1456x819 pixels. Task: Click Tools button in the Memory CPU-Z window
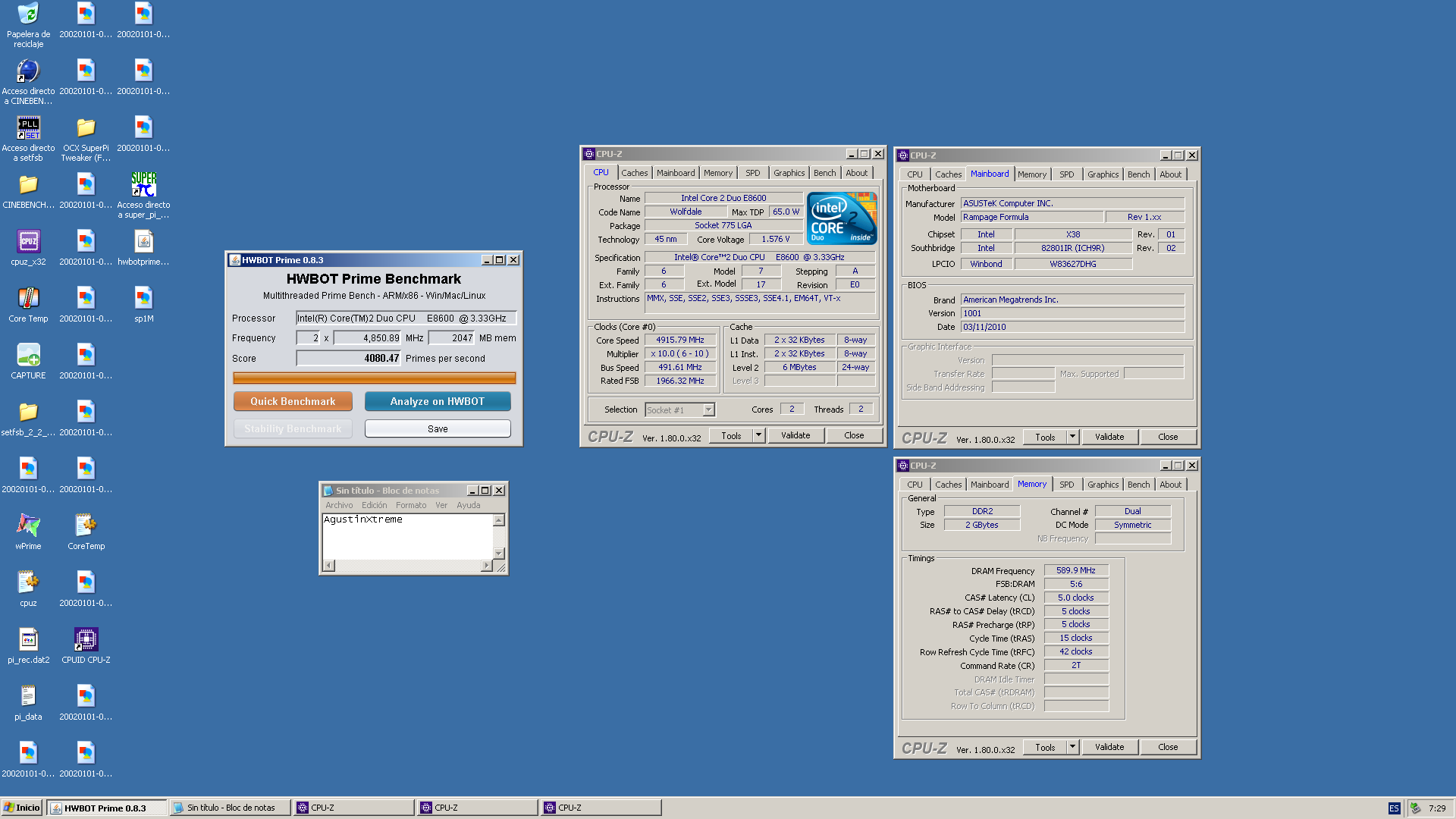point(1045,747)
